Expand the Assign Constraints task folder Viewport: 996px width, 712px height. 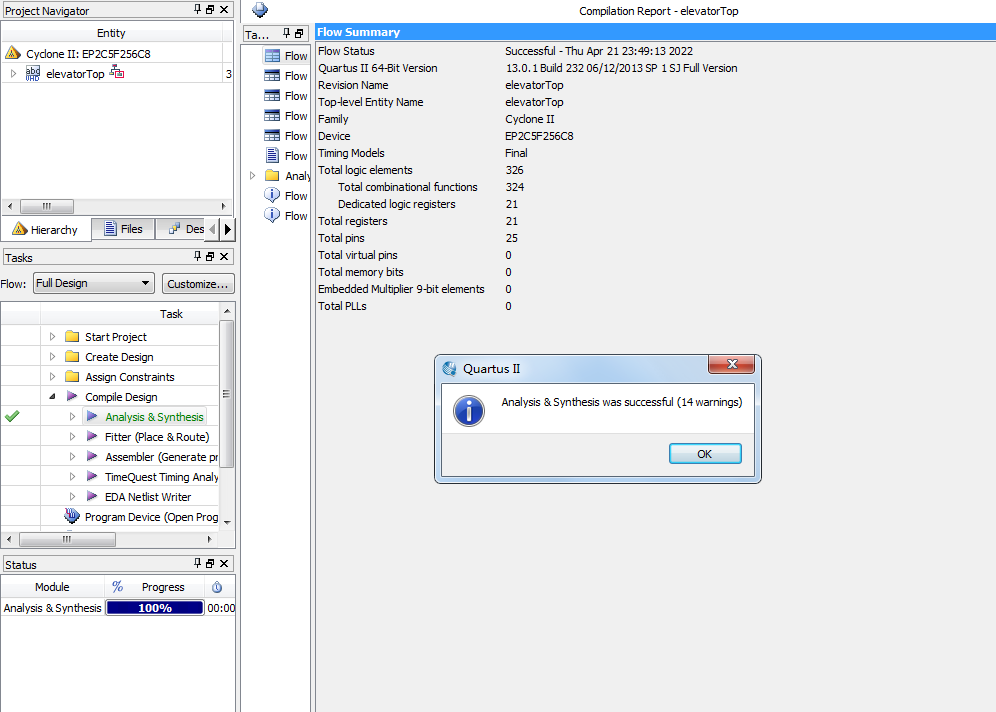point(53,377)
